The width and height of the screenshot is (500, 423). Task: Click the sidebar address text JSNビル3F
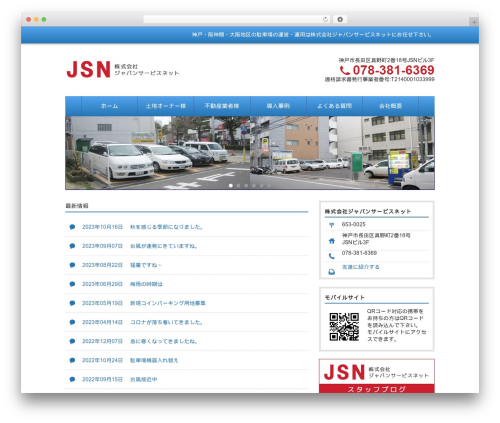click(355, 242)
